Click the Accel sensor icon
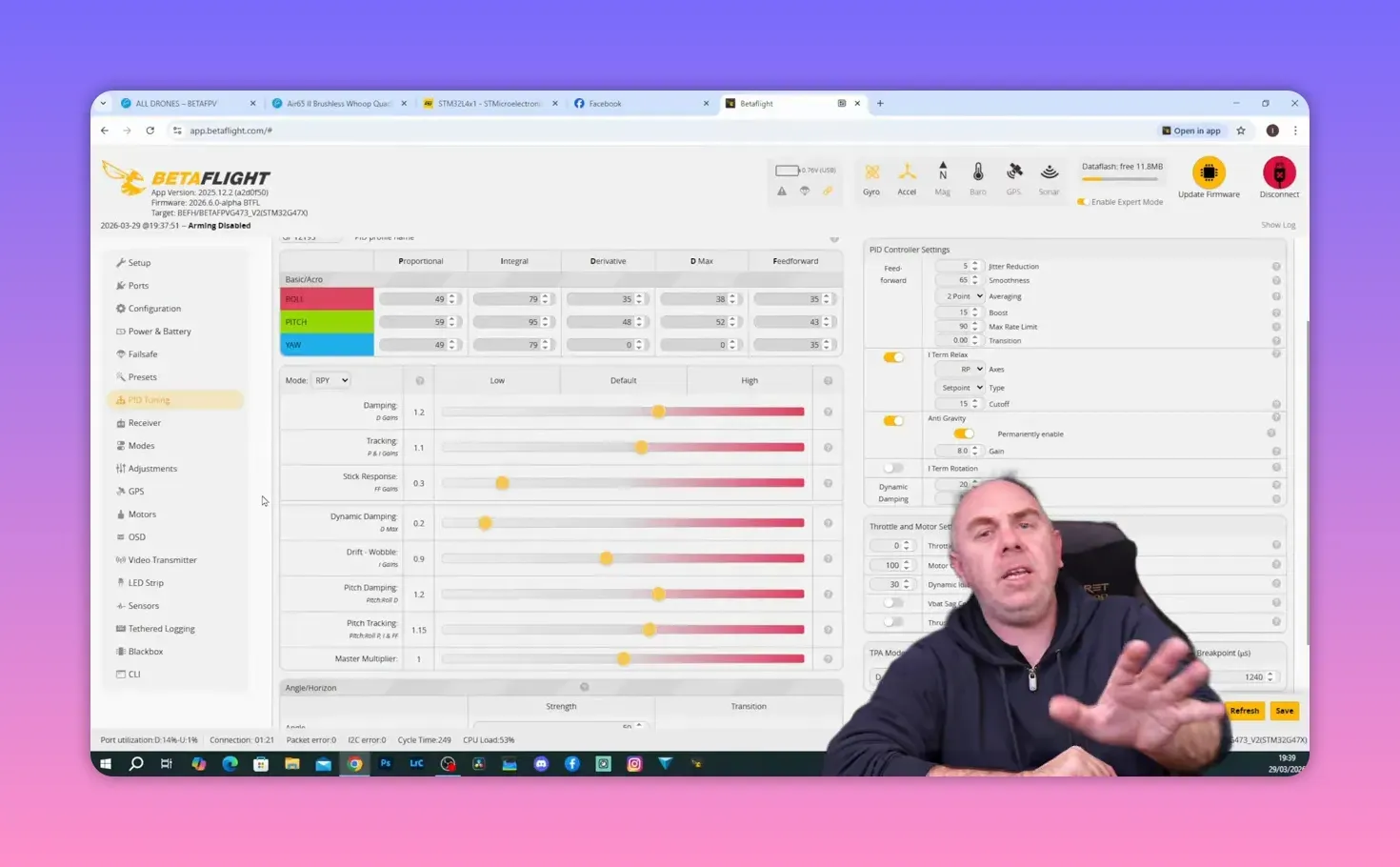The width and height of the screenshot is (1400, 867). 907,172
